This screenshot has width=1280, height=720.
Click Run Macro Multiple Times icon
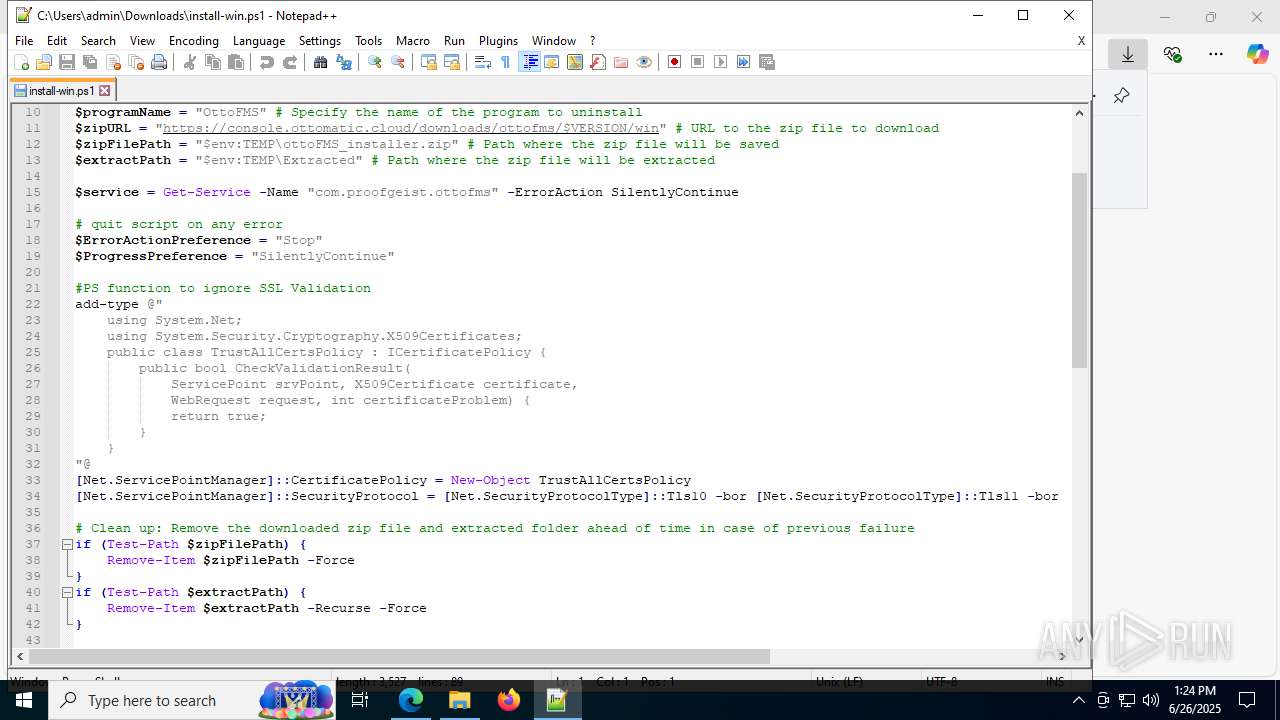point(744,62)
